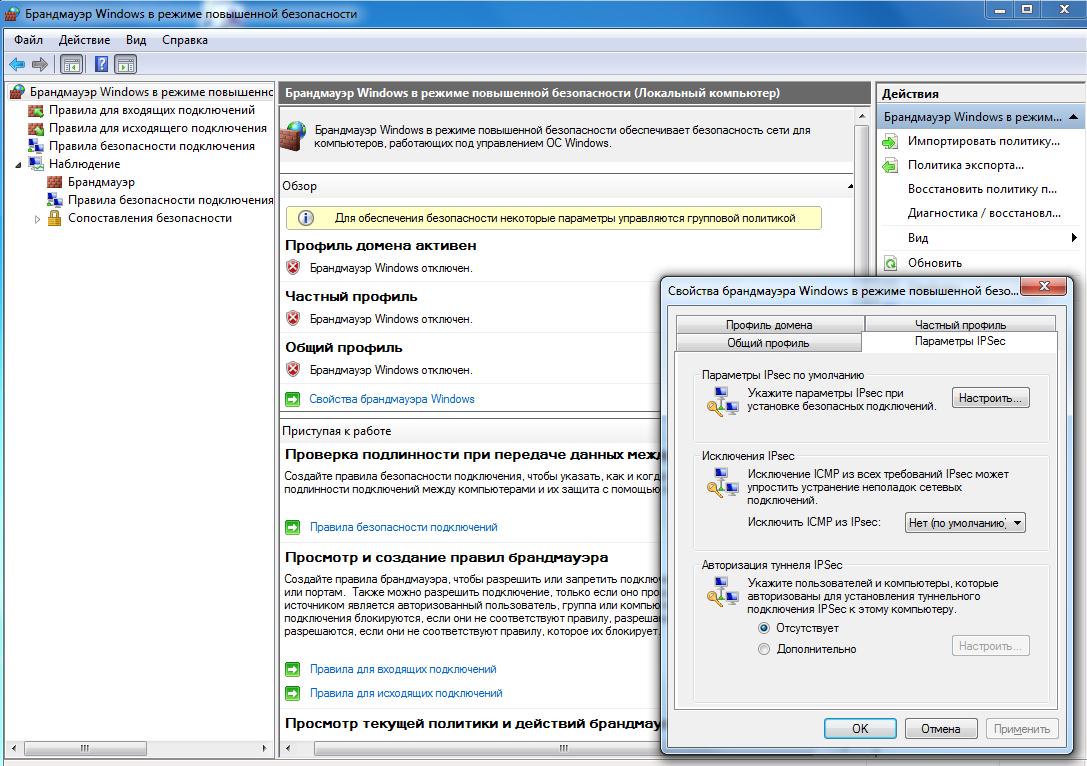
Task: Select the Параметры IPSec tab
Action: 960,341
